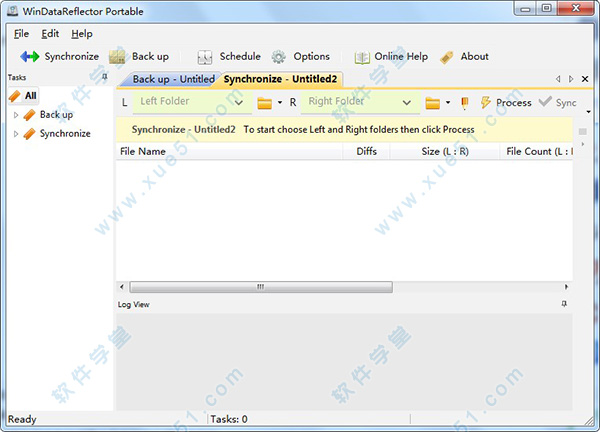Click the Back up toolbar icon
Image resolution: width=600 pixels, height=432 pixels.
tap(118, 57)
